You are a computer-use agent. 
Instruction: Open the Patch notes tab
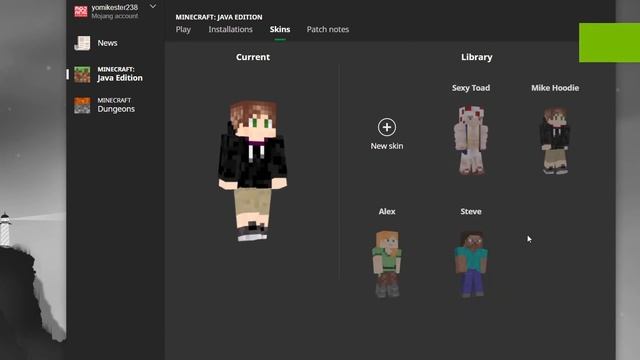click(328, 29)
